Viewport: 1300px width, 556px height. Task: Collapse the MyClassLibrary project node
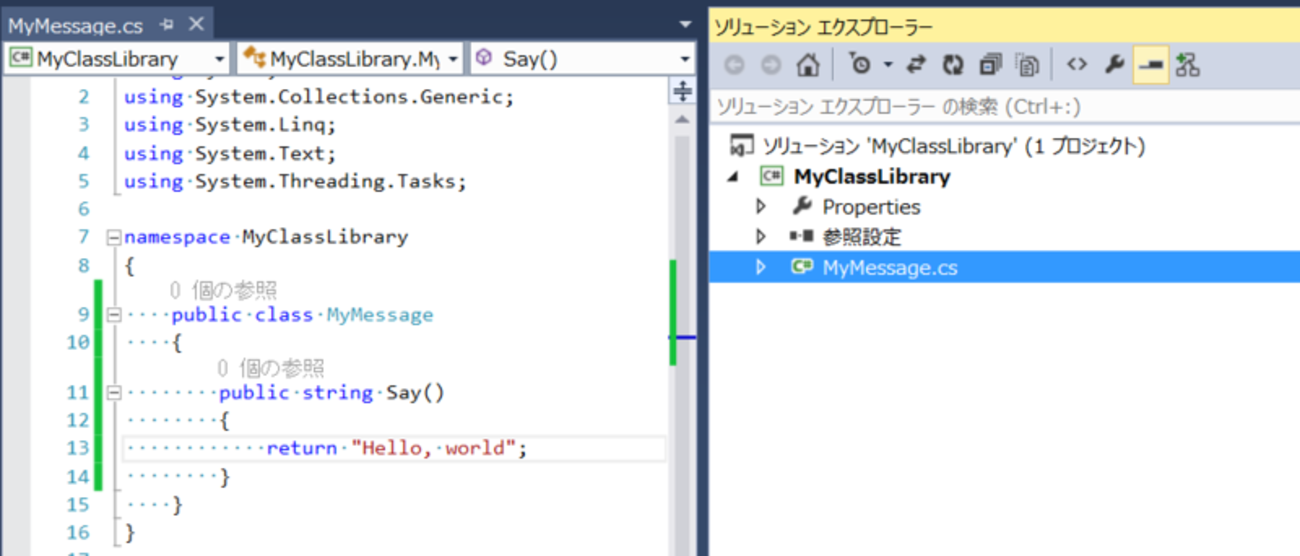(x=734, y=177)
